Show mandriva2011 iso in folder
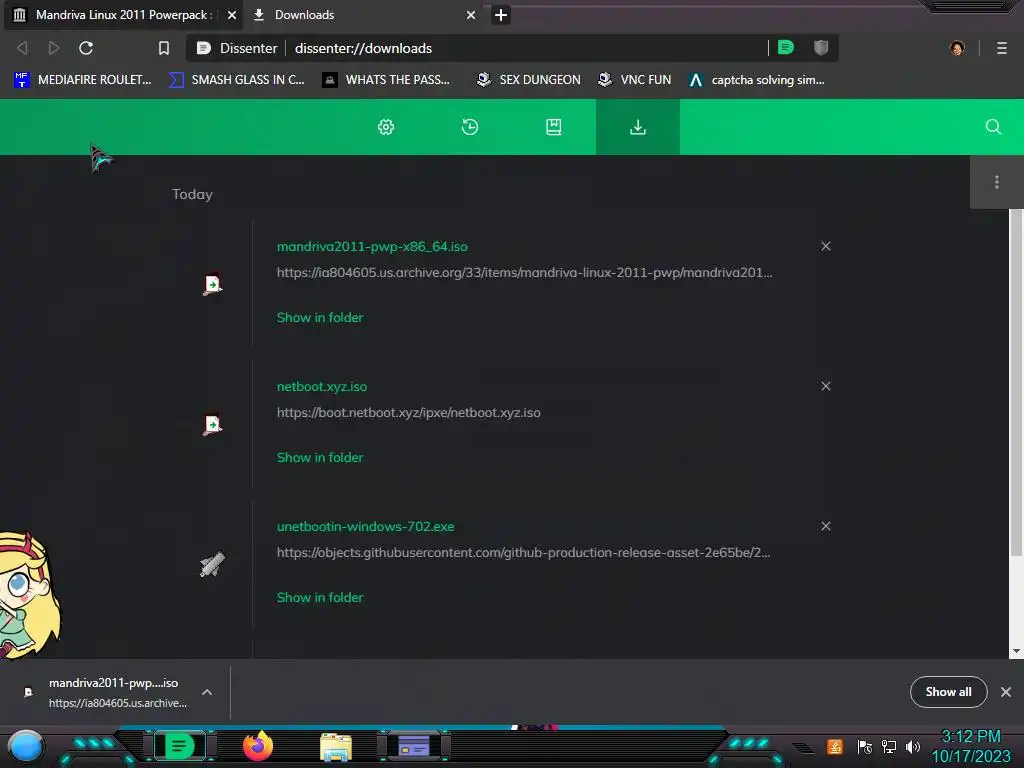 pyautogui.click(x=320, y=317)
